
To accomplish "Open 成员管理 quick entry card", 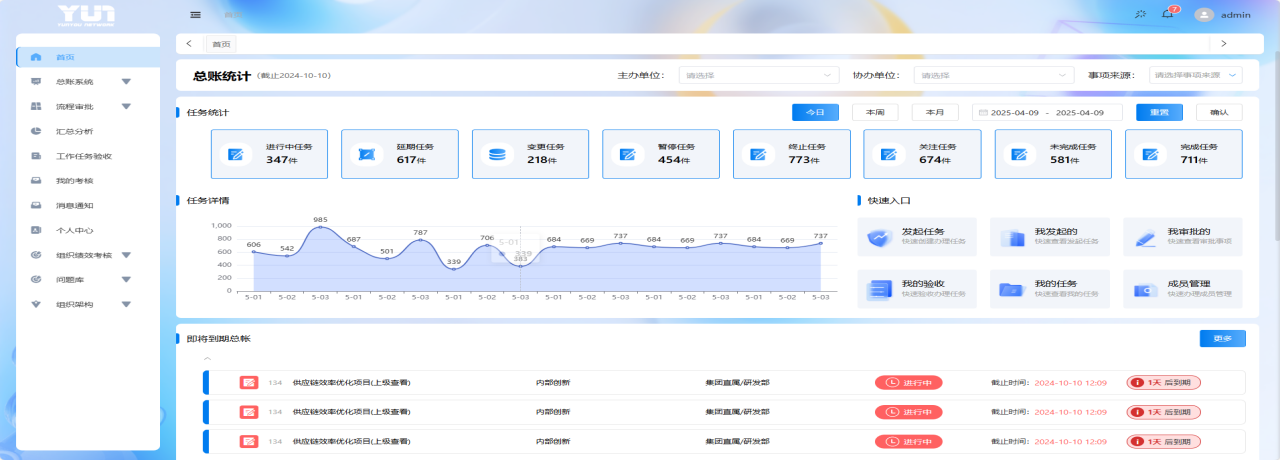I will click(x=1182, y=289).
